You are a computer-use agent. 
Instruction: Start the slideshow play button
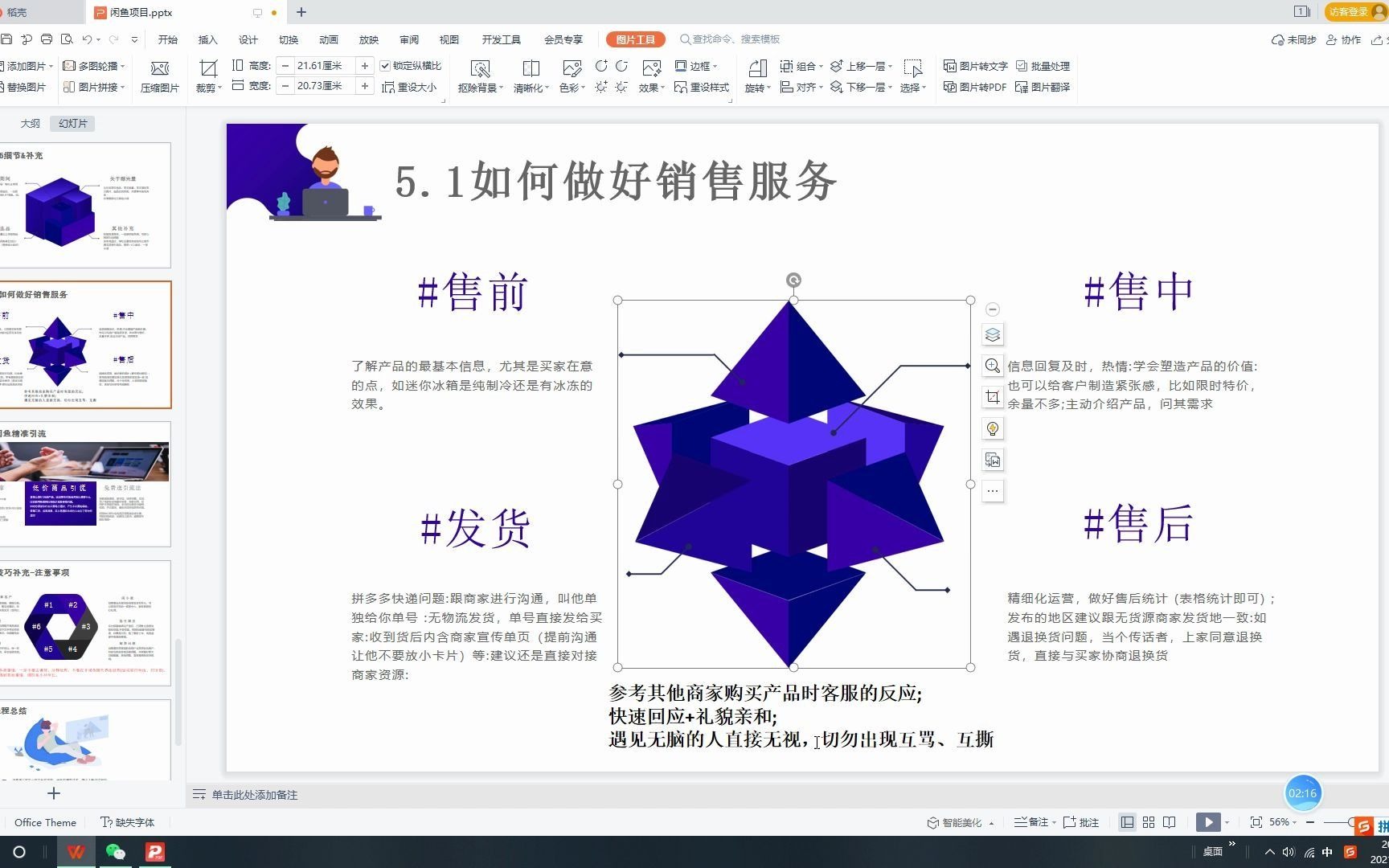(x=1208, y=822)
